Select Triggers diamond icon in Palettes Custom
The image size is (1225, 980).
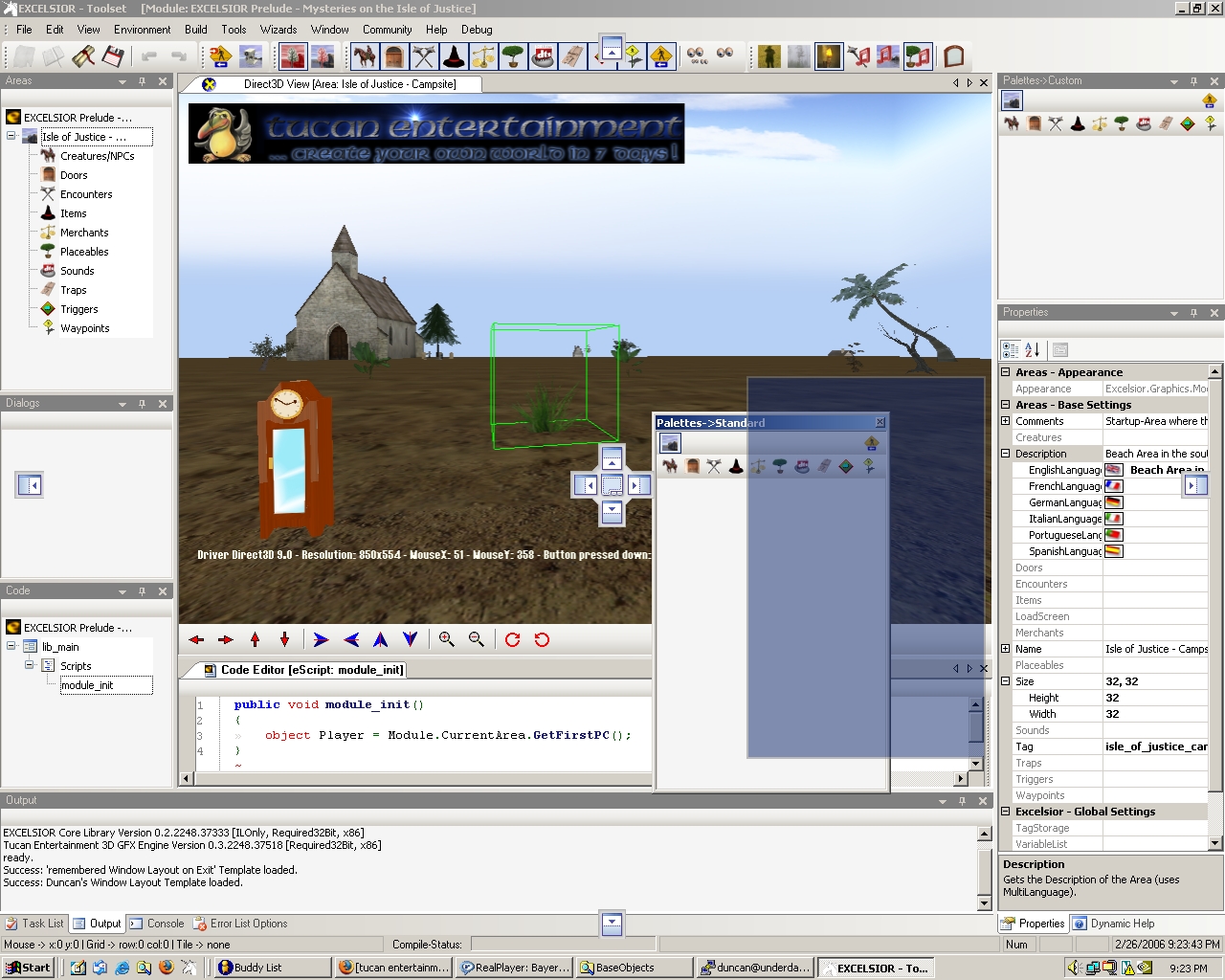click(1188, 123)
